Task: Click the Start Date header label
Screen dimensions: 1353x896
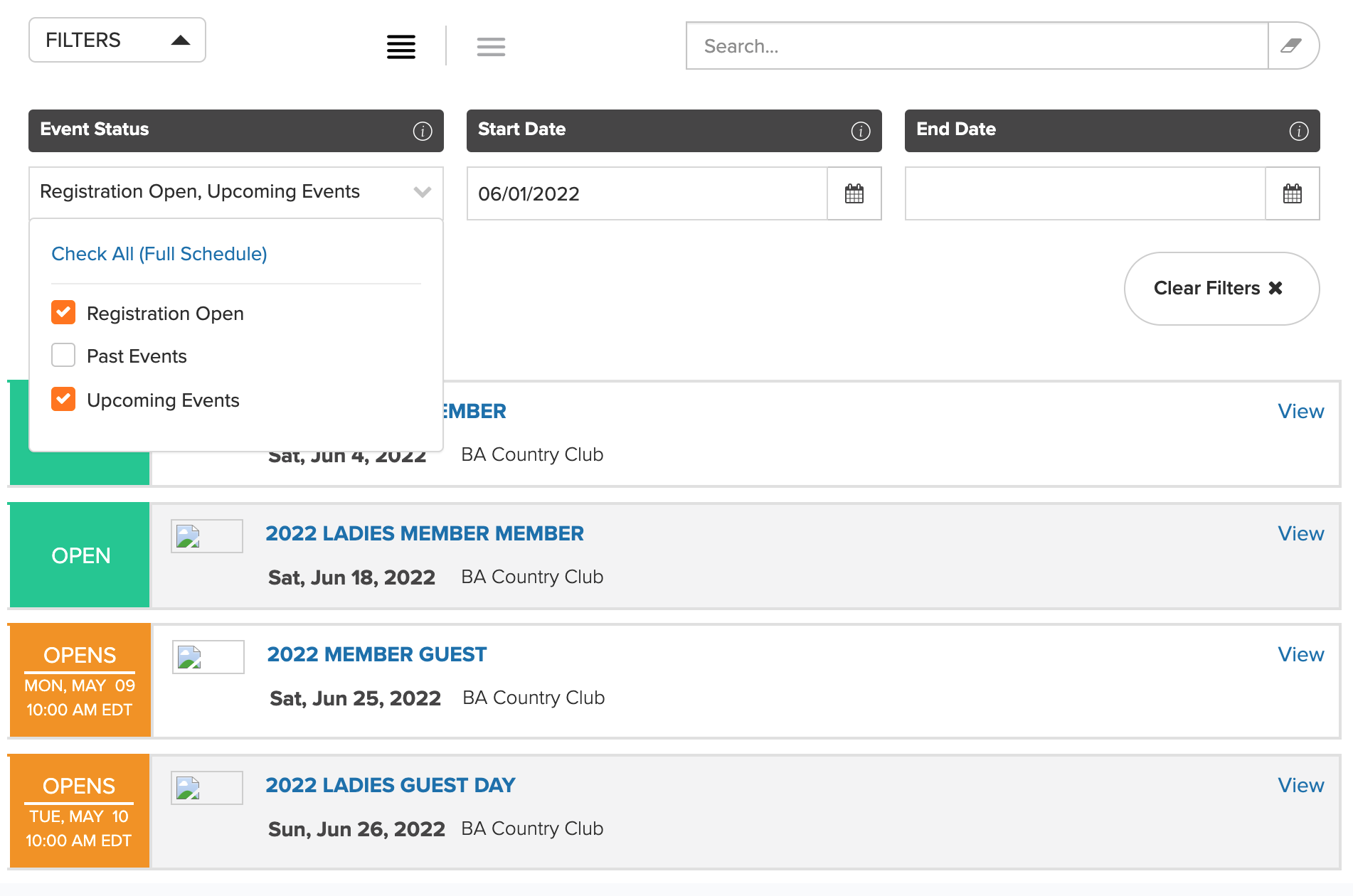Action: point(521,129)
